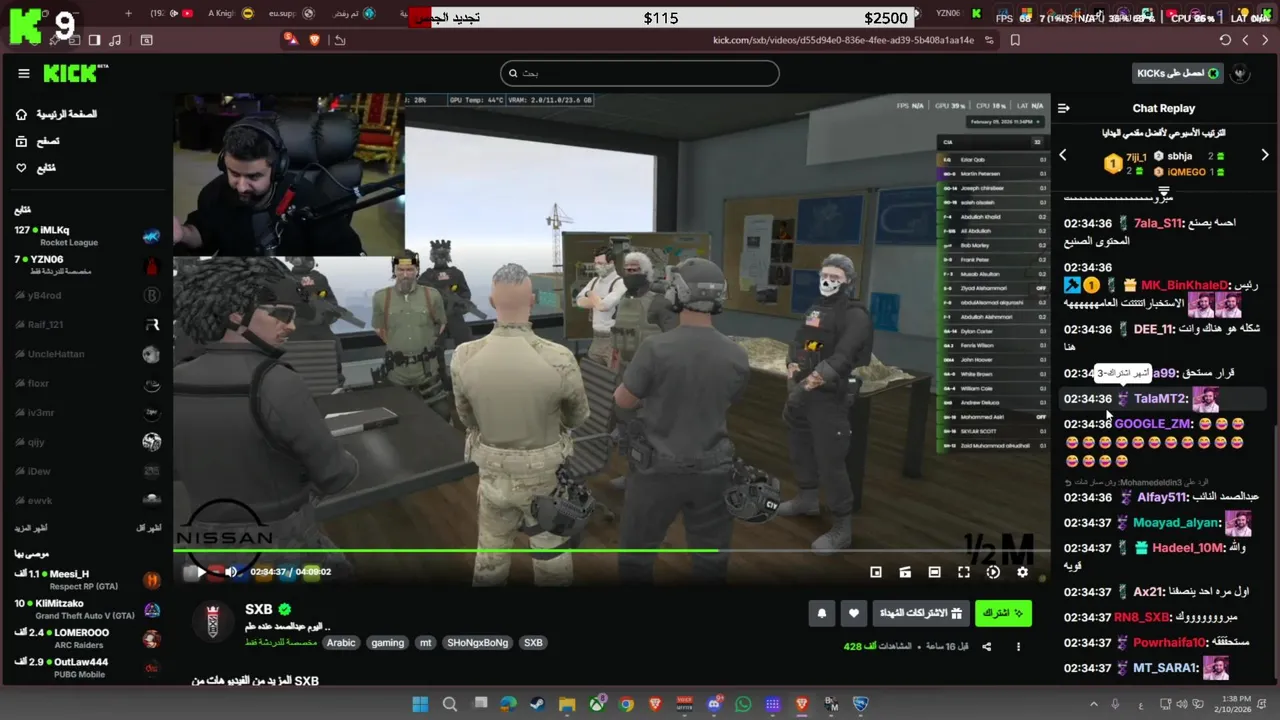1280x720 pixels.
Task: Open WhatsApp from taskbar
Action: point(743,704)
